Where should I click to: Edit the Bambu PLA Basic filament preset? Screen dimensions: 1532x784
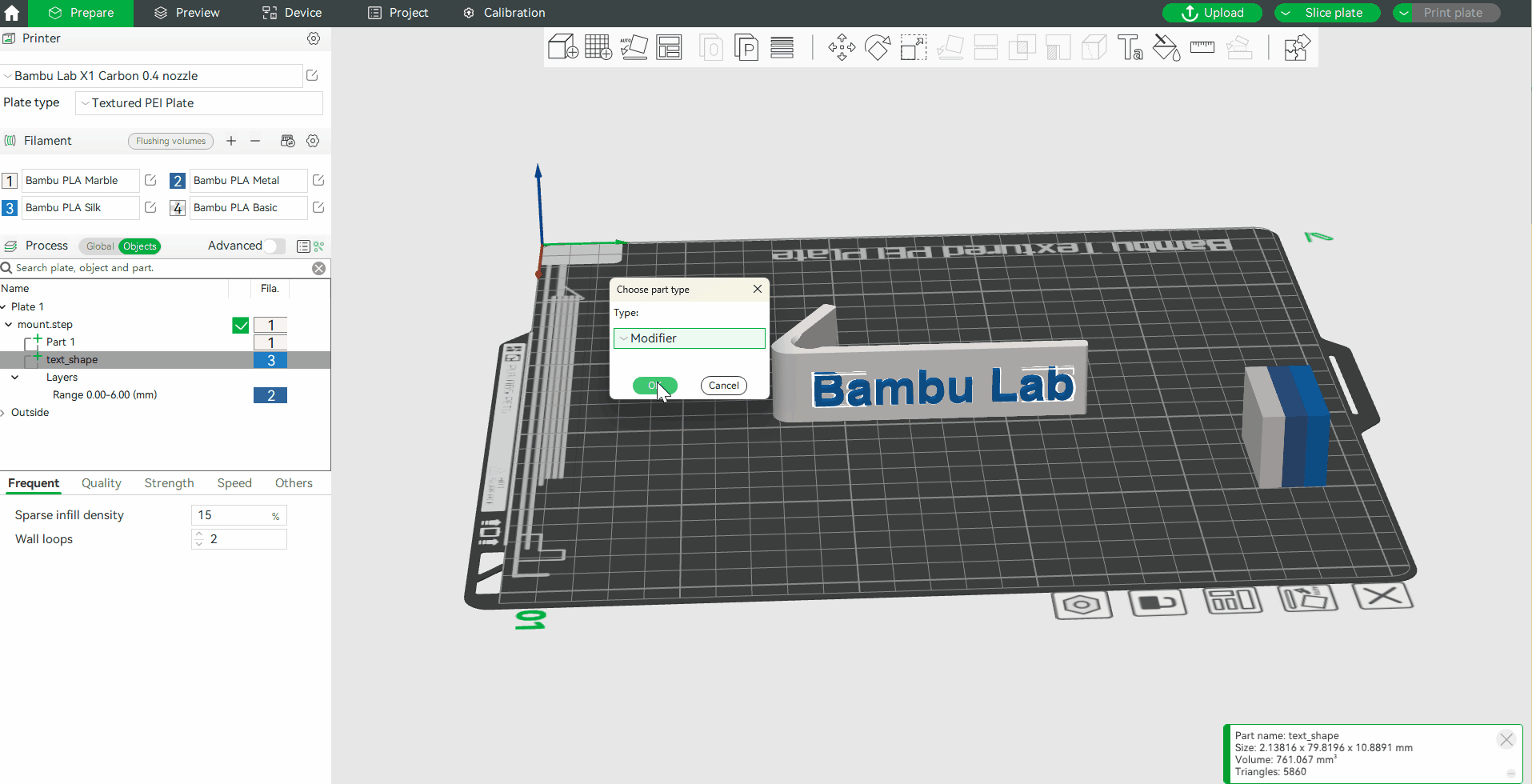[318, 207]
